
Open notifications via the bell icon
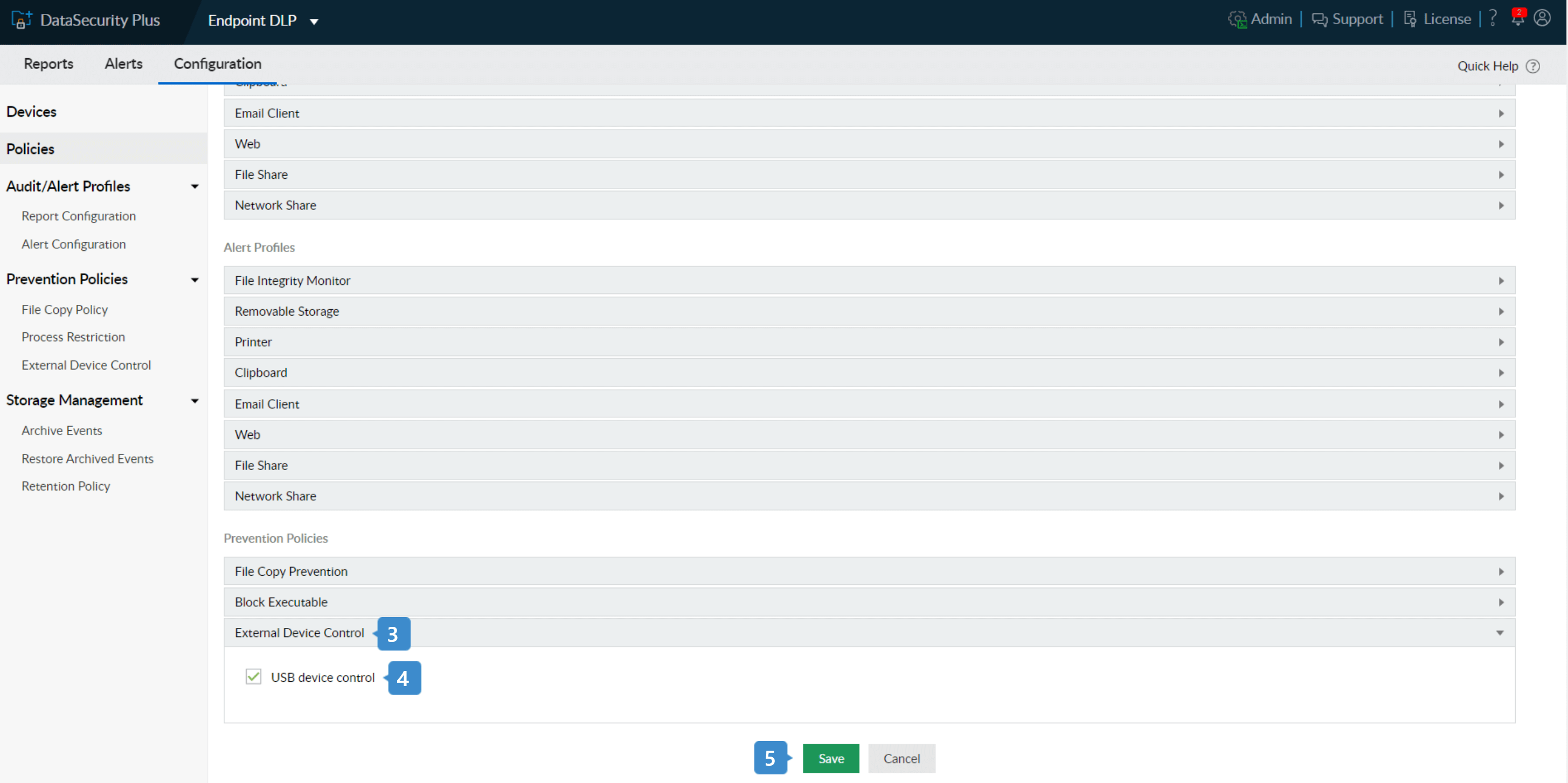1517,19
